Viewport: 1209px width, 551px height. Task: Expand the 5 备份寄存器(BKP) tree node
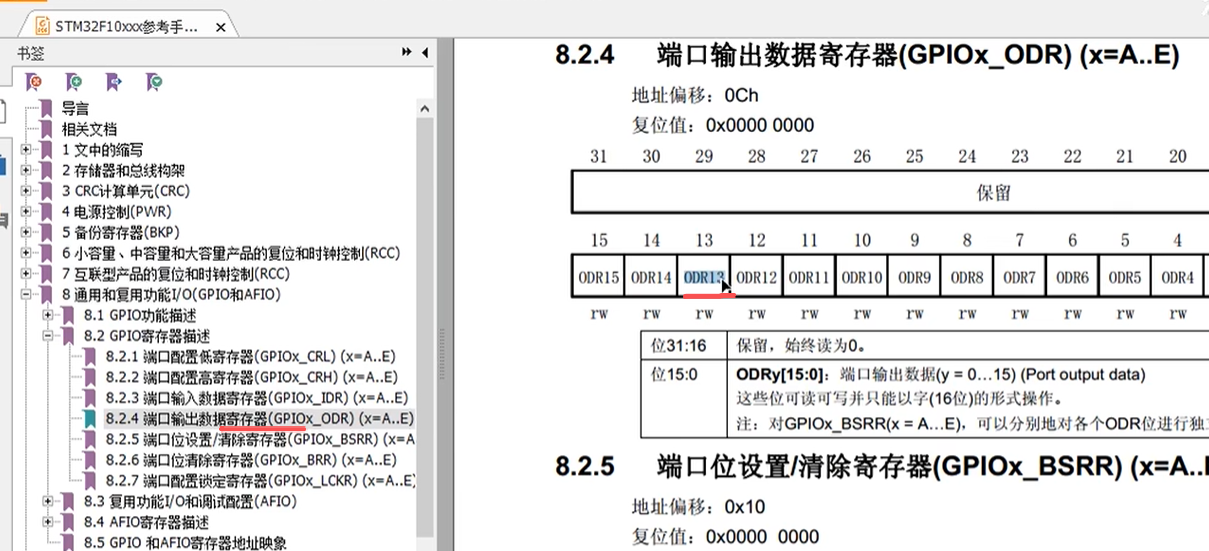click(x=26, y=232)
